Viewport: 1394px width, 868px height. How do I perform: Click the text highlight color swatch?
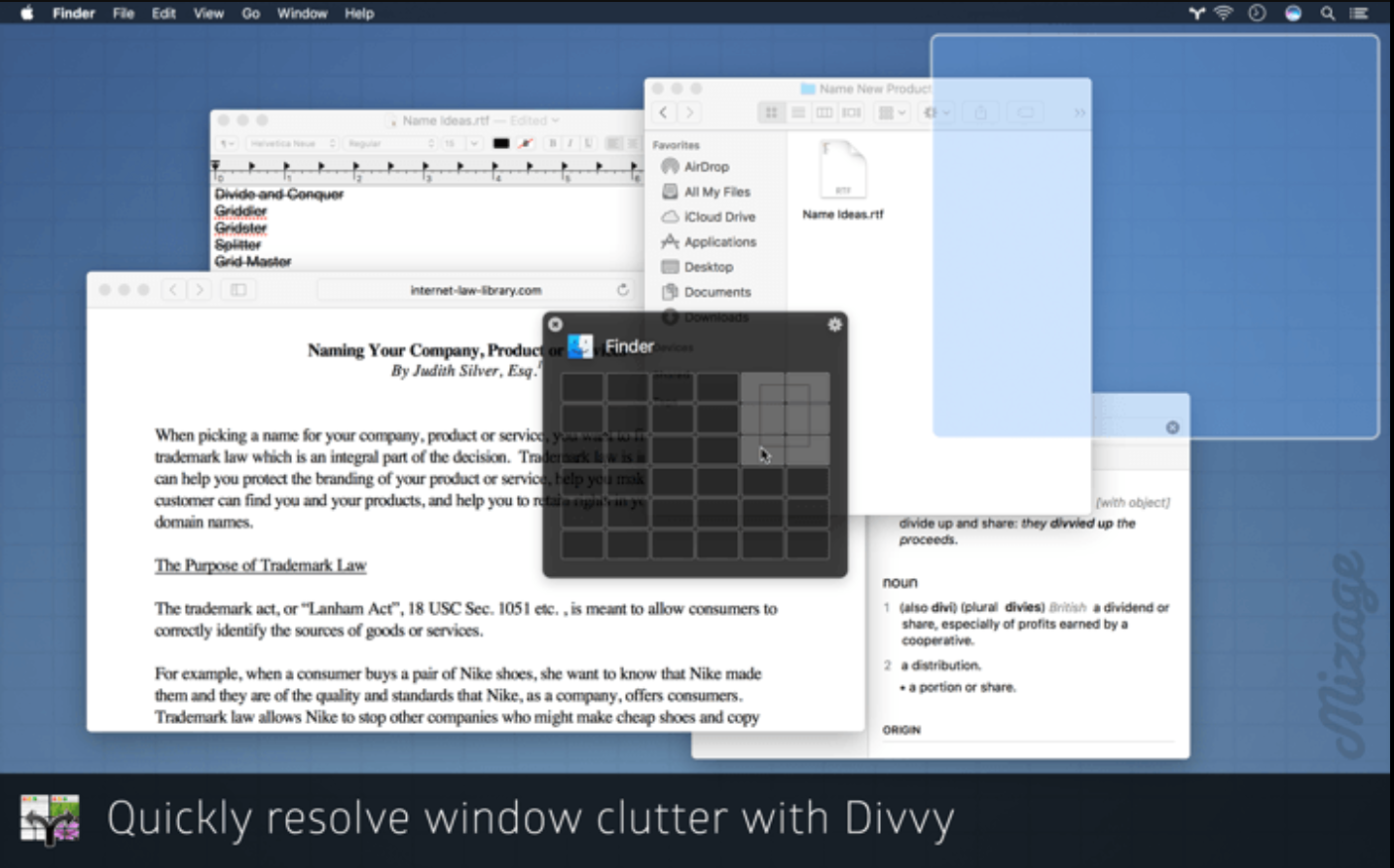coord(526,143)
